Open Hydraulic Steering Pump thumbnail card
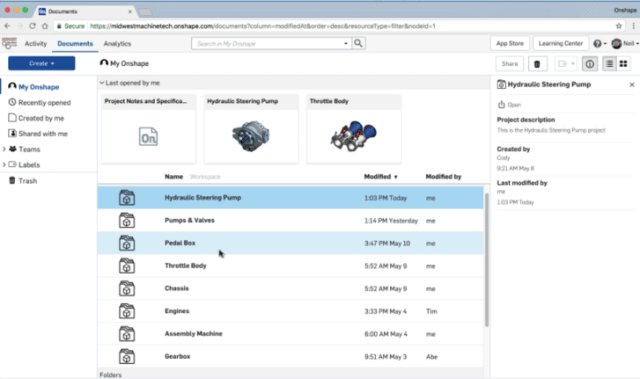The image size is (640, 379). [x=251, y=129]
